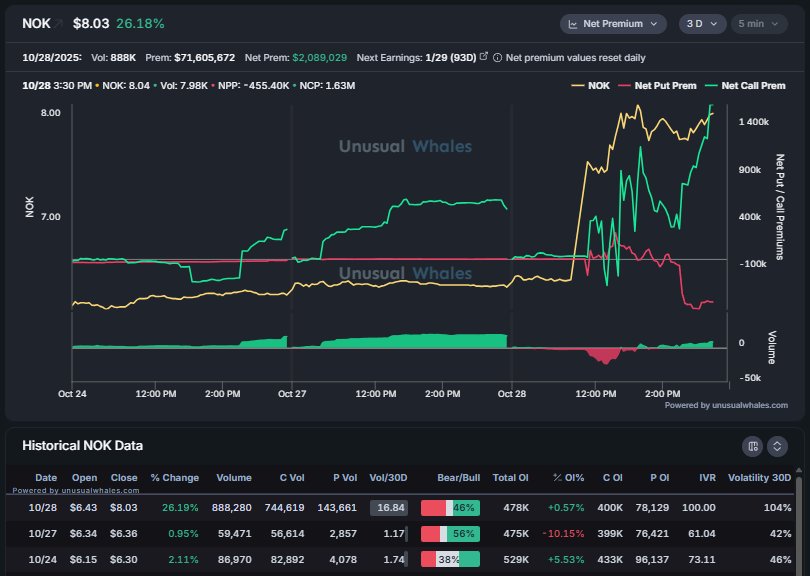Sort table by % Change column header
The height and width of the screenshot is (576, 810).
point(174,478)
